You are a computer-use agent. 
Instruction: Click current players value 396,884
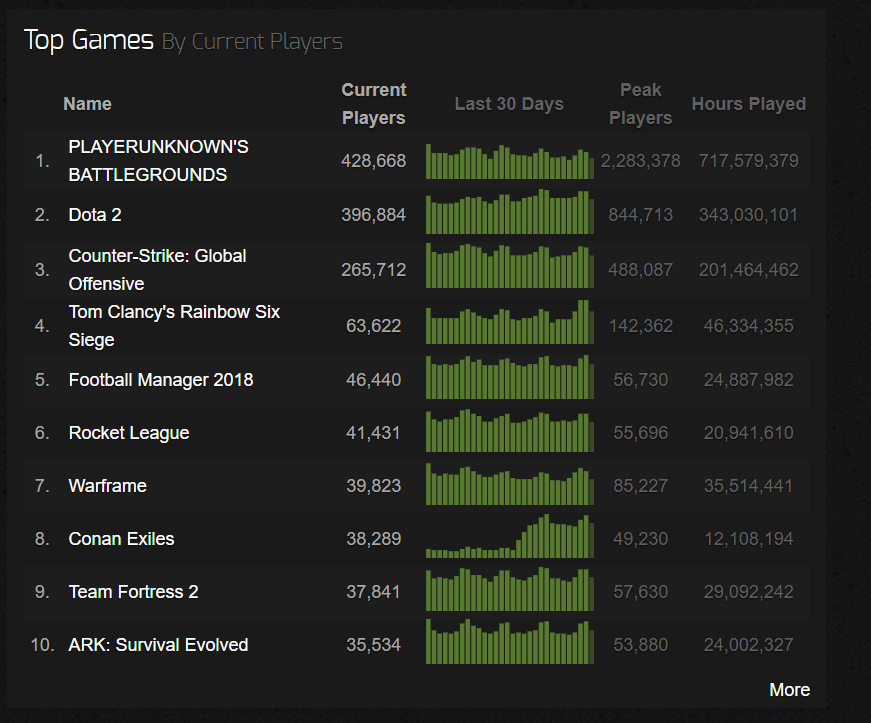click(x=374, y=215)
